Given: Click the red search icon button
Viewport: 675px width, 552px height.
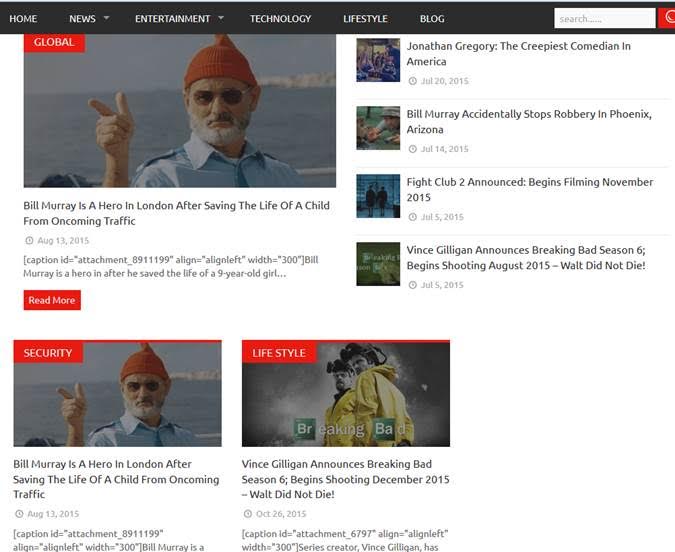Looking at the screenshot, I should (x=667, y=18).
